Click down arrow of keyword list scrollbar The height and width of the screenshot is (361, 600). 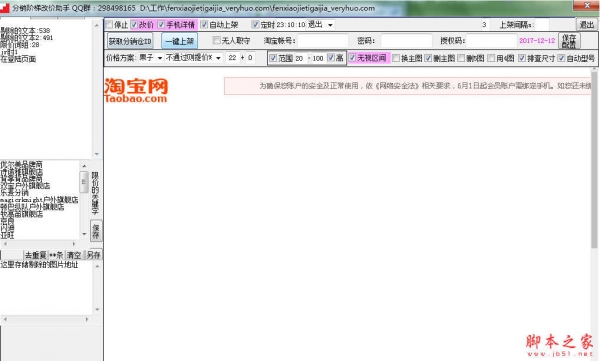[84, 234]
